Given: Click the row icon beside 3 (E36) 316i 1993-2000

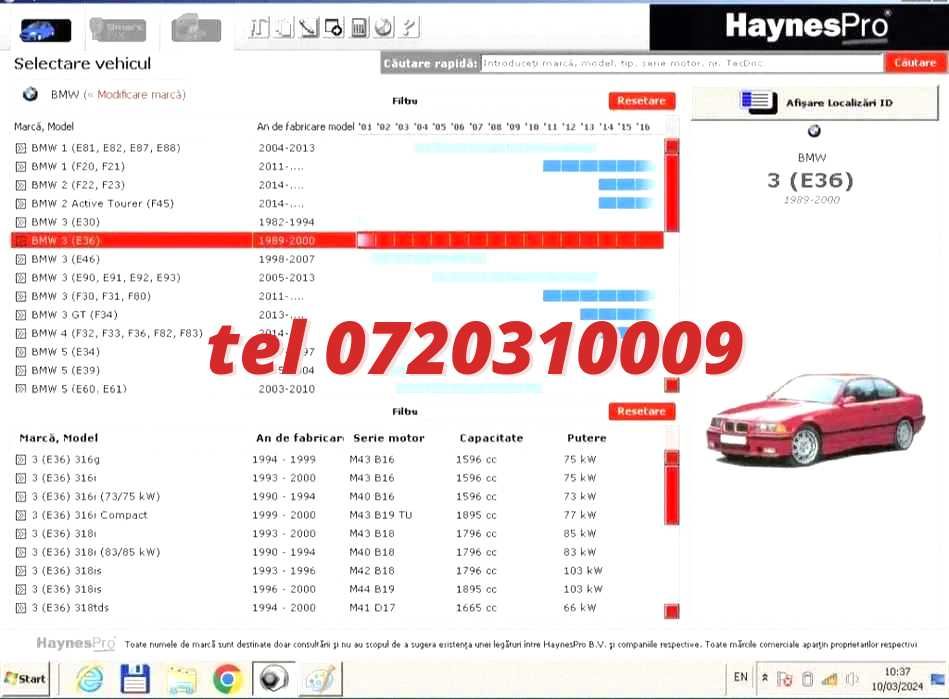Looking at the screenshot, I should click(21, 479).
